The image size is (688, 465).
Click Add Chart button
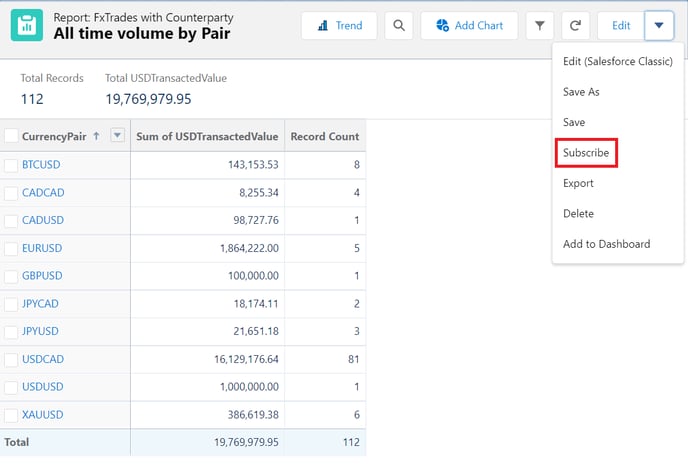tap(469, 26)
